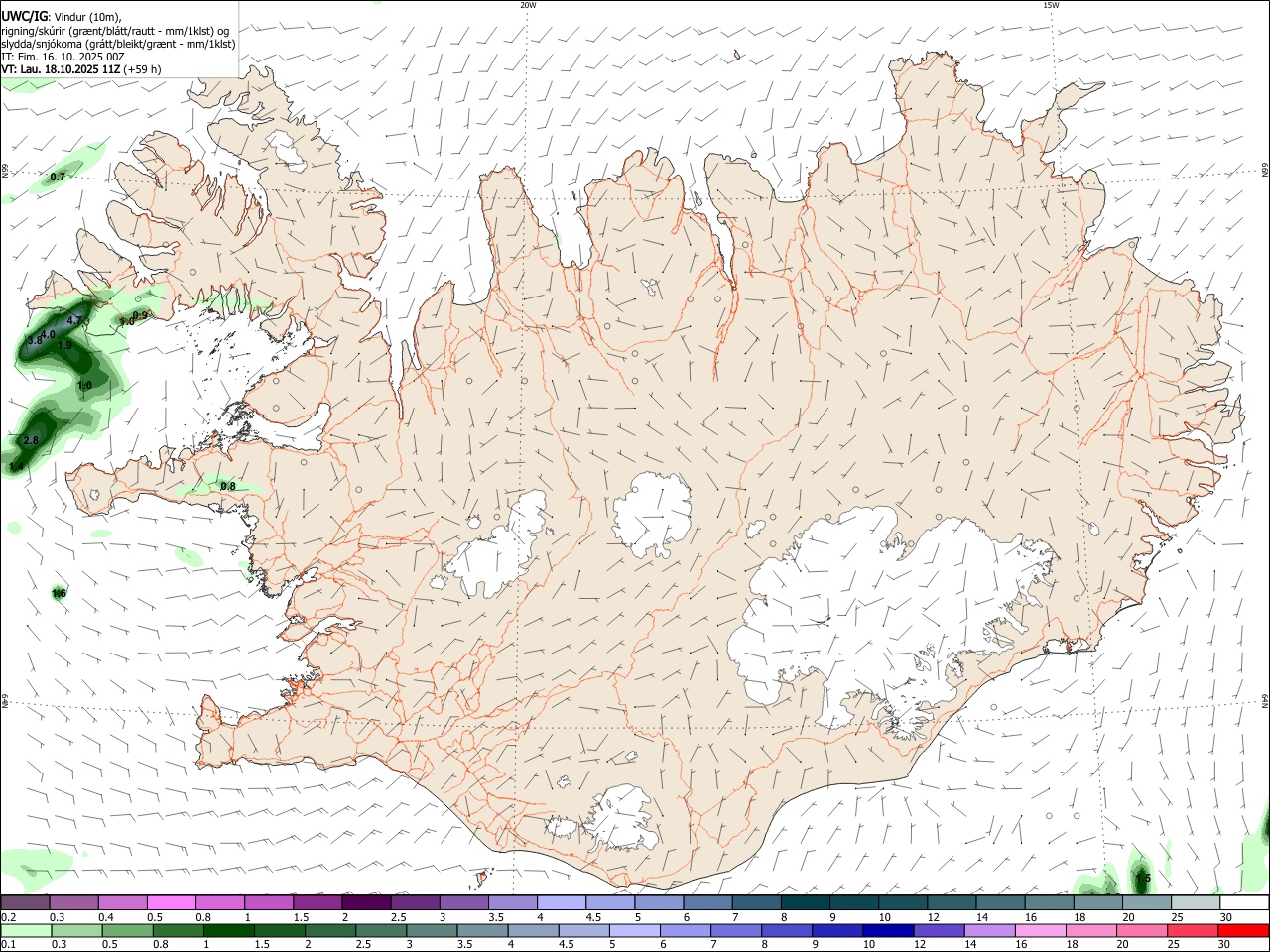Click the 1.4 precipitation value at left edge
The width and height of the screenshot is (1270, 952).
[x=16, y=466]
